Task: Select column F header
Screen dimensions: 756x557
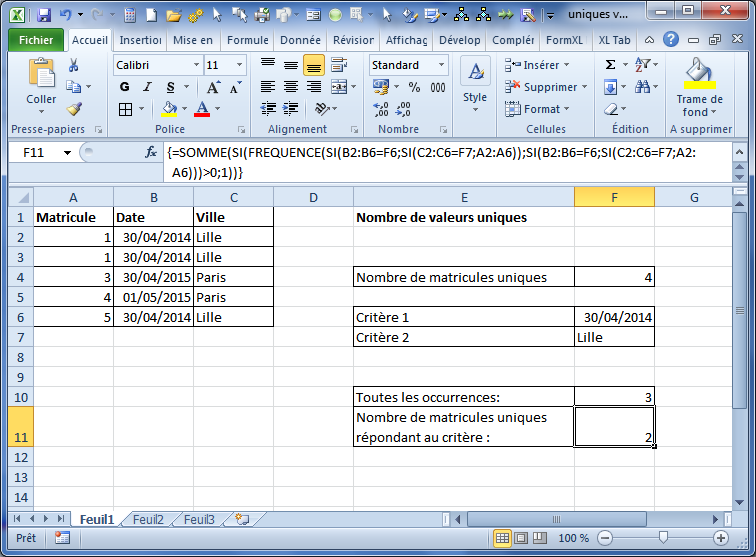Action: [614, 197]
